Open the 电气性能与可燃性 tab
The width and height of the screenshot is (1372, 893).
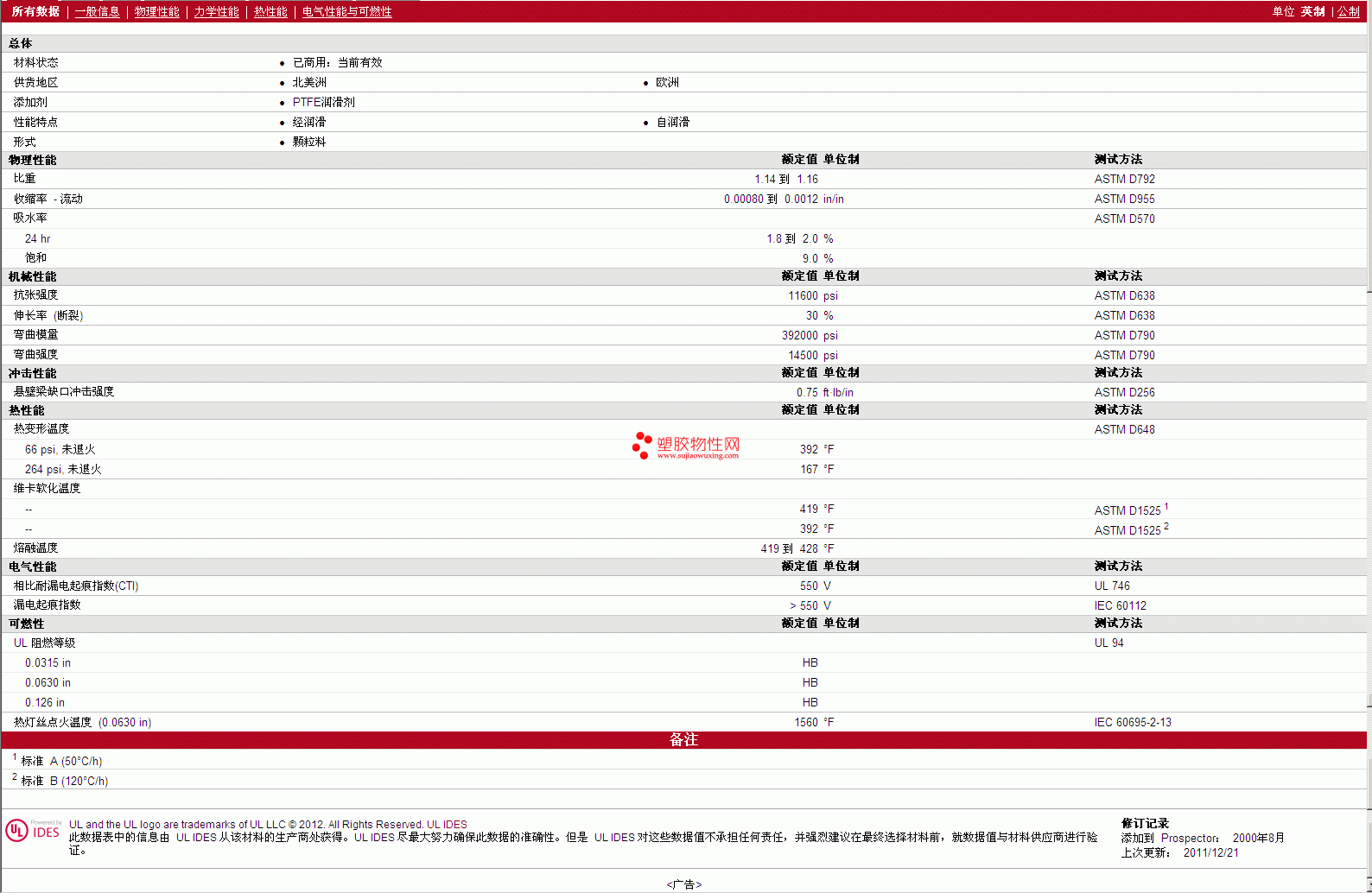[346, 11]
